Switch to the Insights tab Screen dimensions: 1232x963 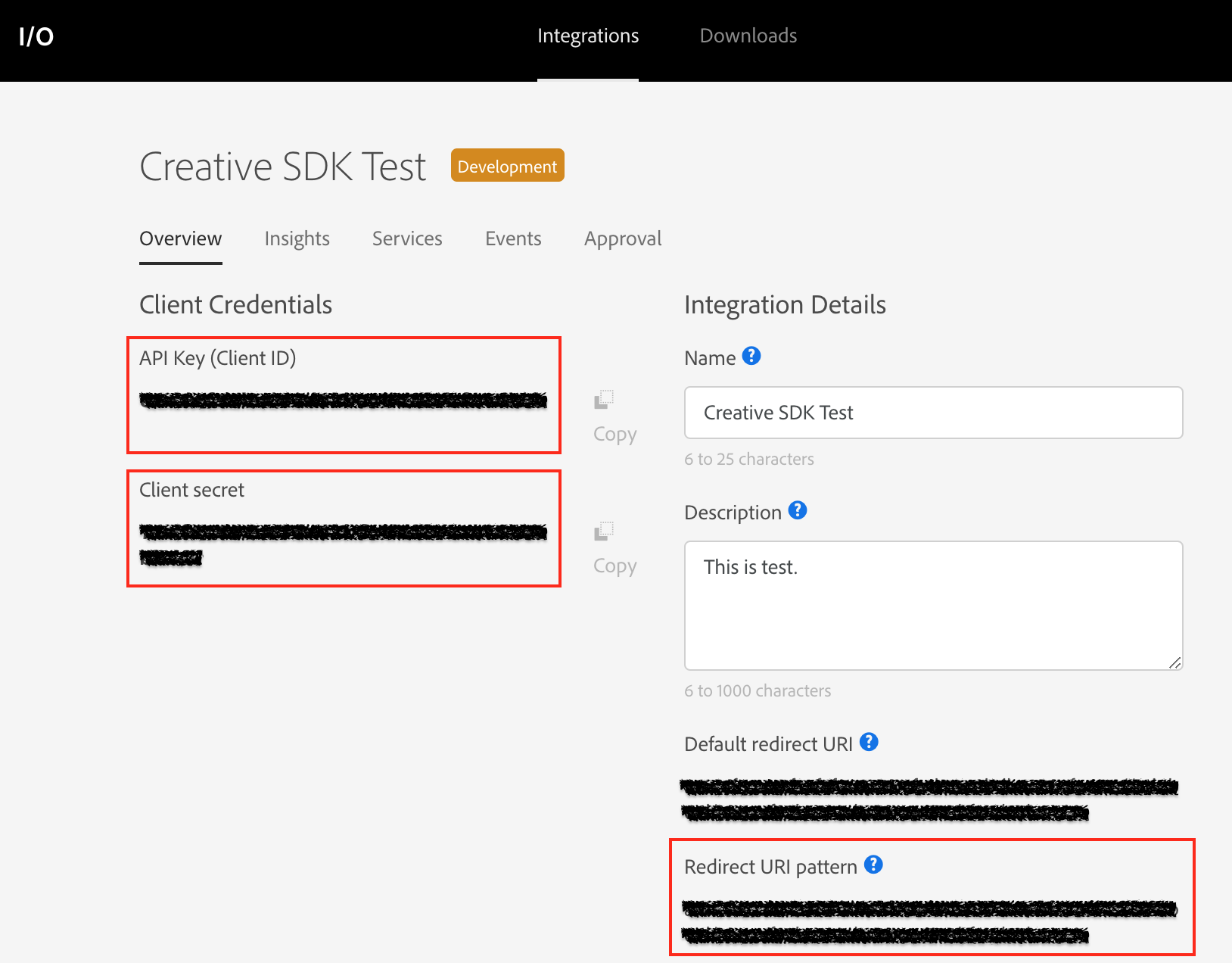297,238
